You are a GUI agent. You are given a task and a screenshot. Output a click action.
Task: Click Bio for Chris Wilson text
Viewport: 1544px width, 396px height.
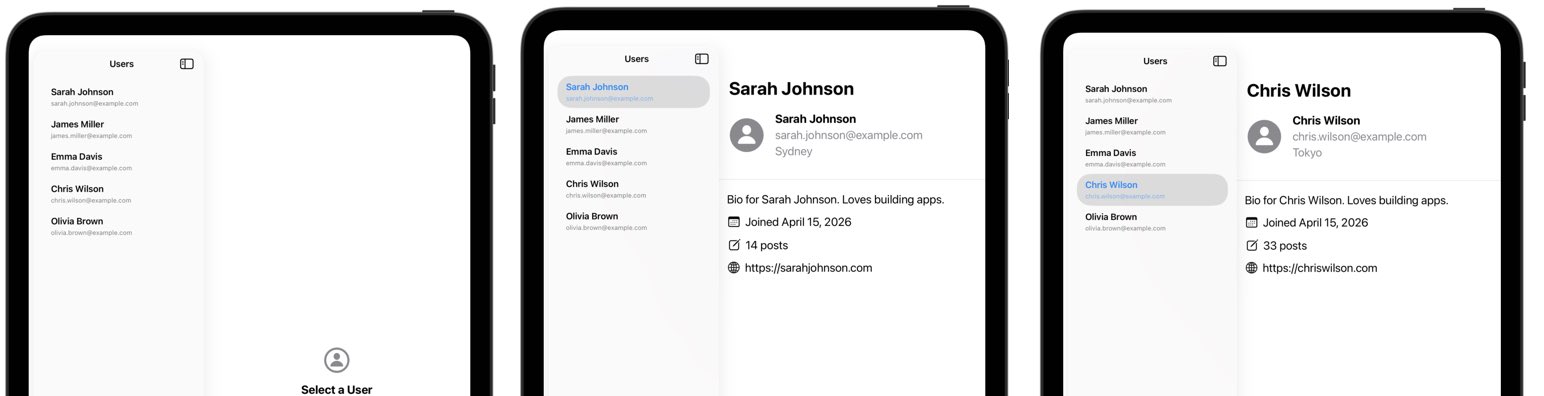click(x=1346, y=200)
